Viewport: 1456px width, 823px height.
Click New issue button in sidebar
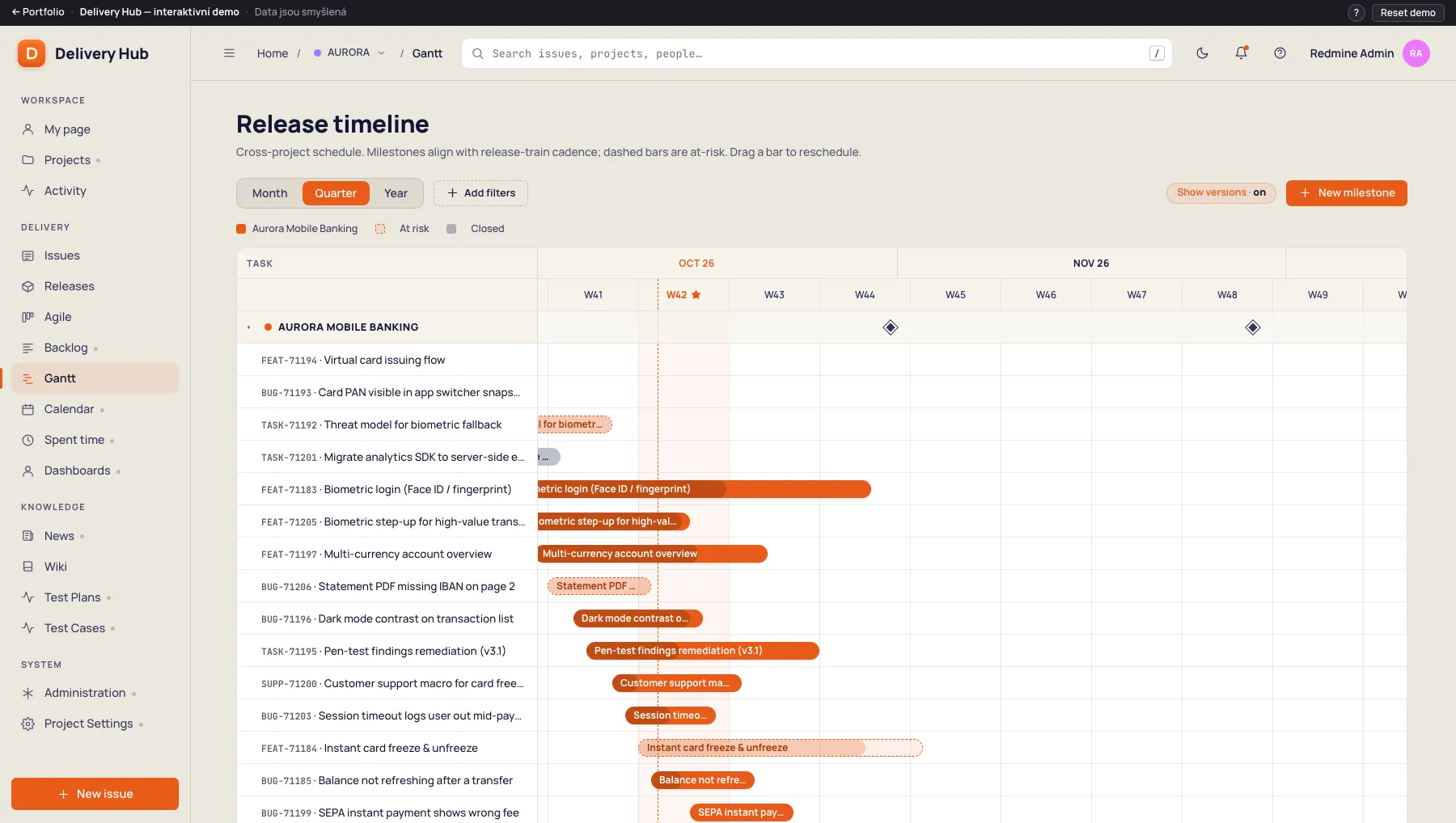coord(95,794)
